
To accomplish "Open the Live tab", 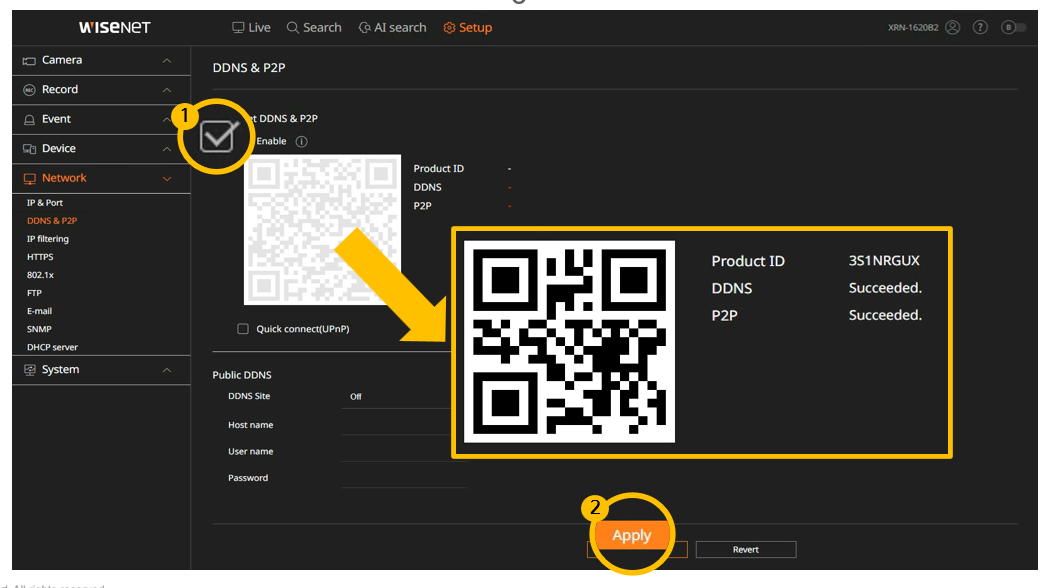I will click(251, 28).
